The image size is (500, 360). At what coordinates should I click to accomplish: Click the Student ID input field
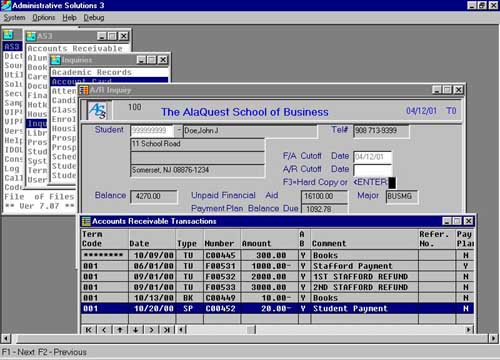[x=152, y=131]
